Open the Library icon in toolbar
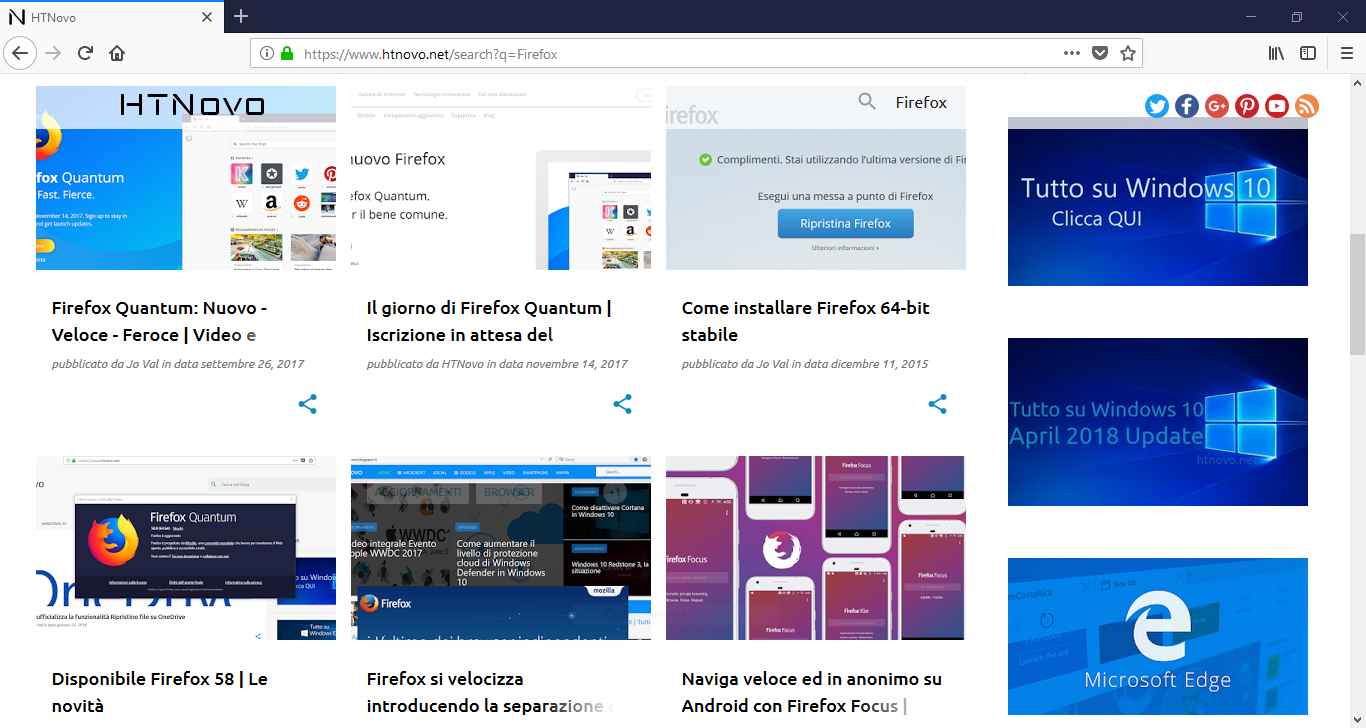1366x728 pixels. pyautogui.click(x=1276, y=53)
